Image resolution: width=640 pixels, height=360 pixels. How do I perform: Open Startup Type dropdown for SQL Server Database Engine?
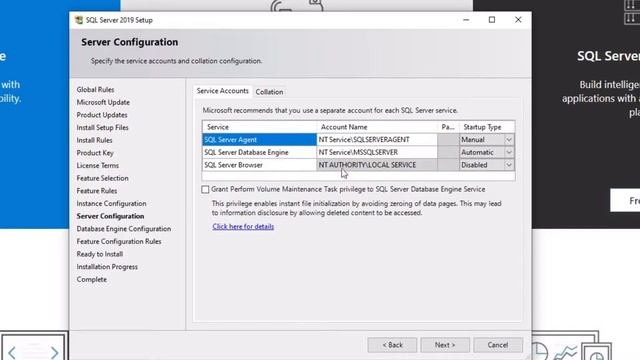(509, 152)
